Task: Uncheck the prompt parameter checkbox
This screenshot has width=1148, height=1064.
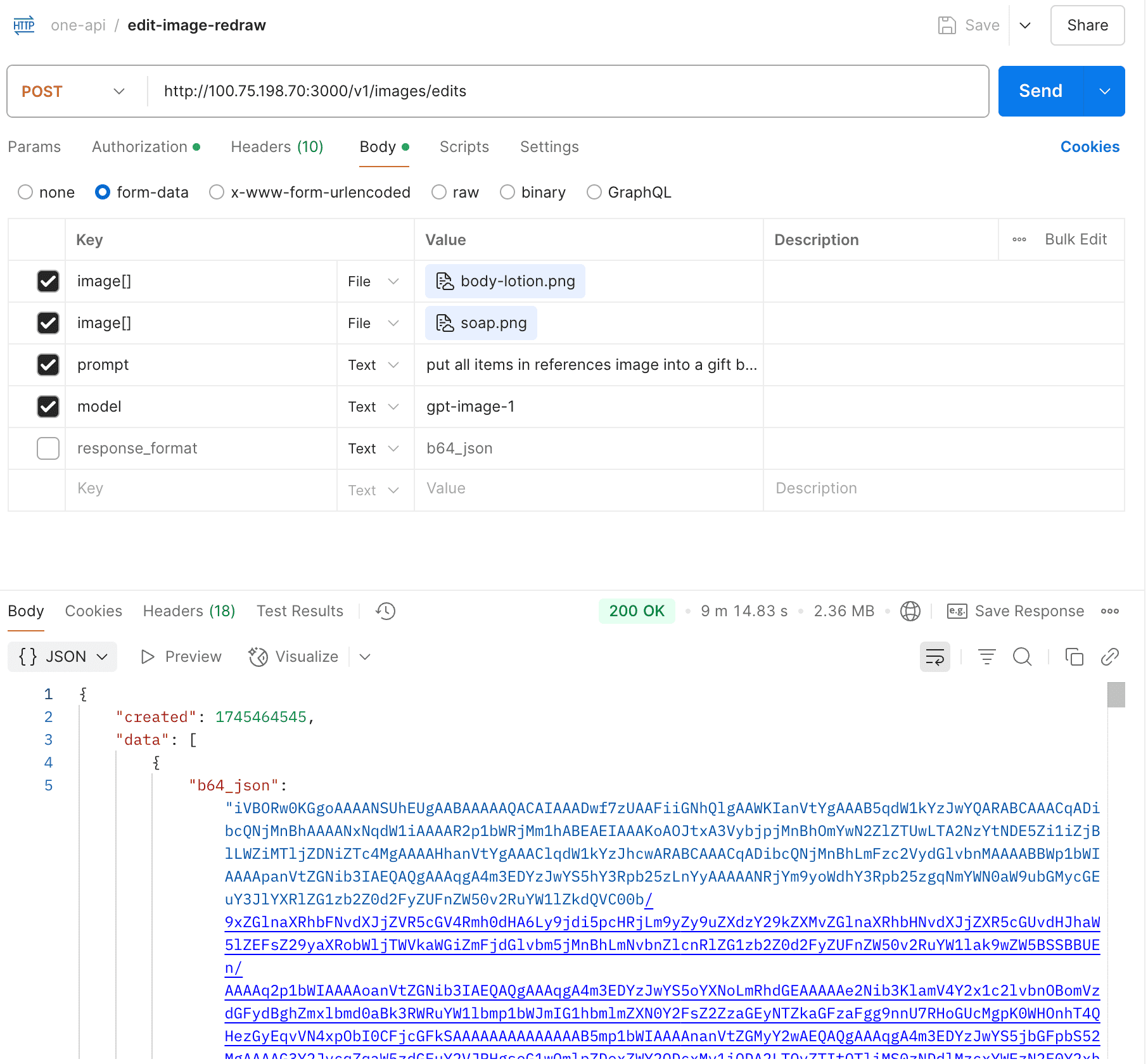Action: tap(48, 365)
